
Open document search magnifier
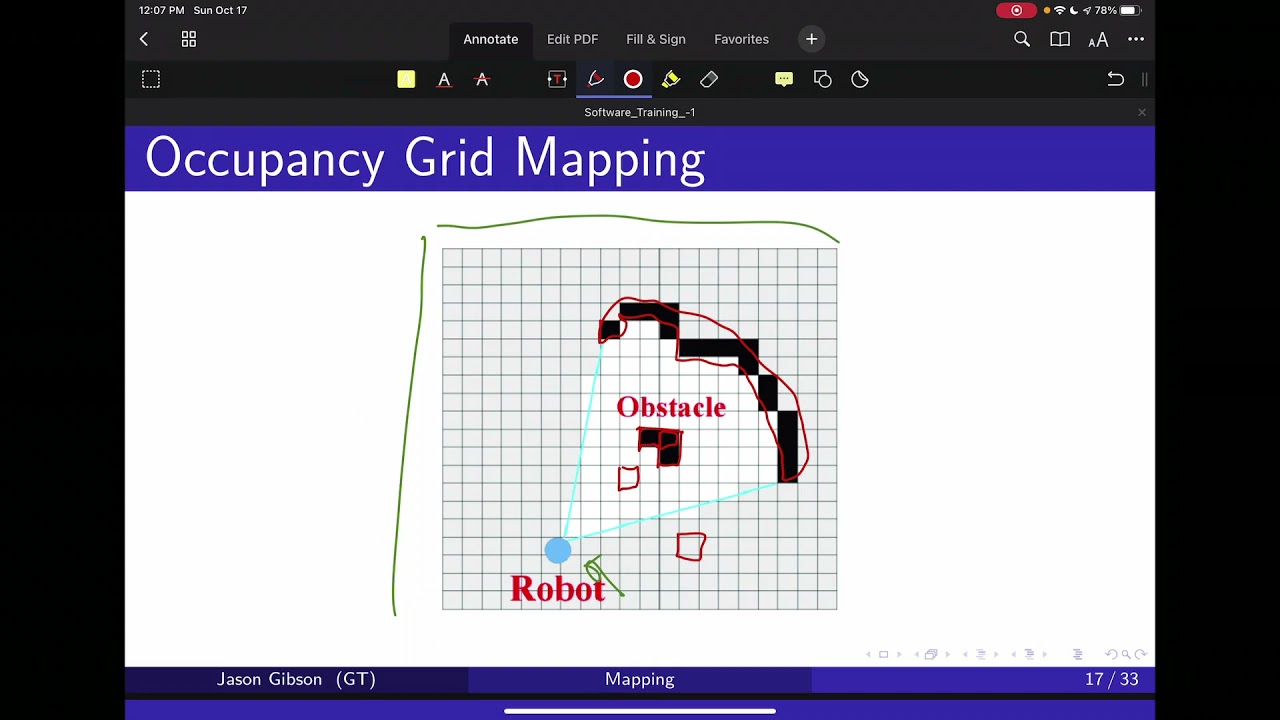coord(1022,39)
